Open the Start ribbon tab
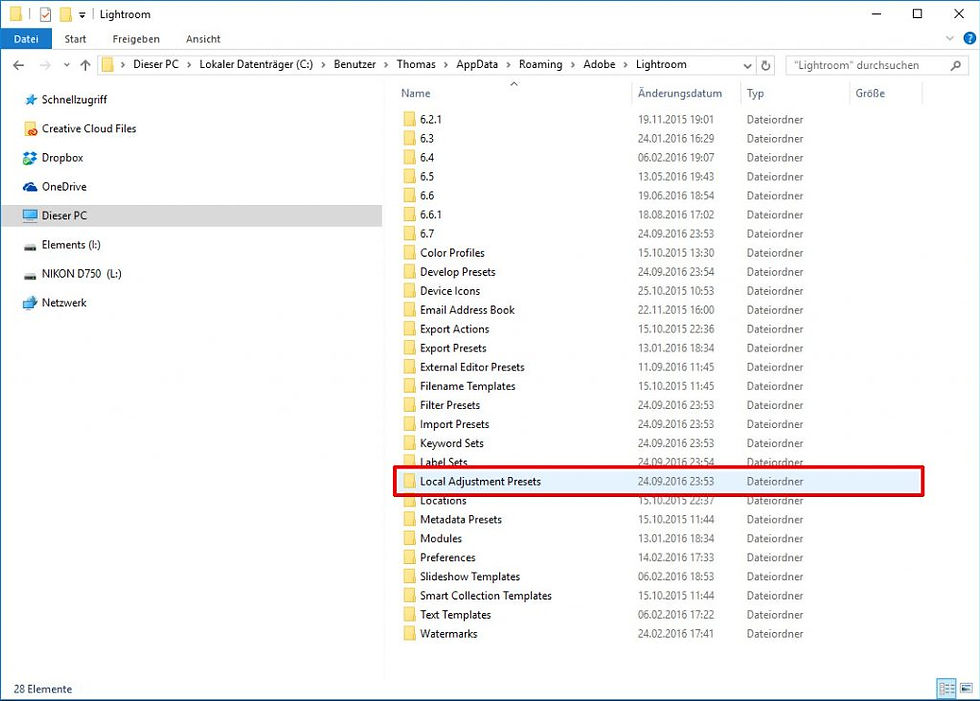Screen dimensions: 980x701 (75, 39)
